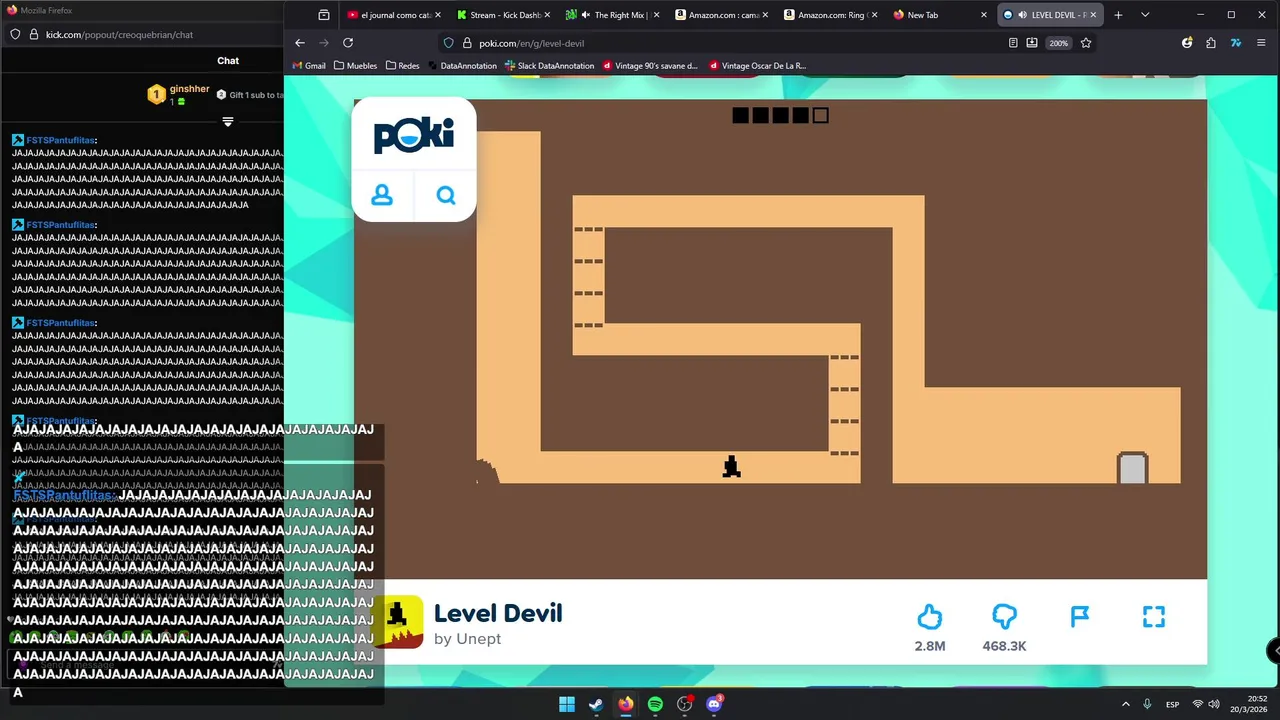Bookmark this page with star icon
Screen dimensions: 1280x720
[1086, 43]
